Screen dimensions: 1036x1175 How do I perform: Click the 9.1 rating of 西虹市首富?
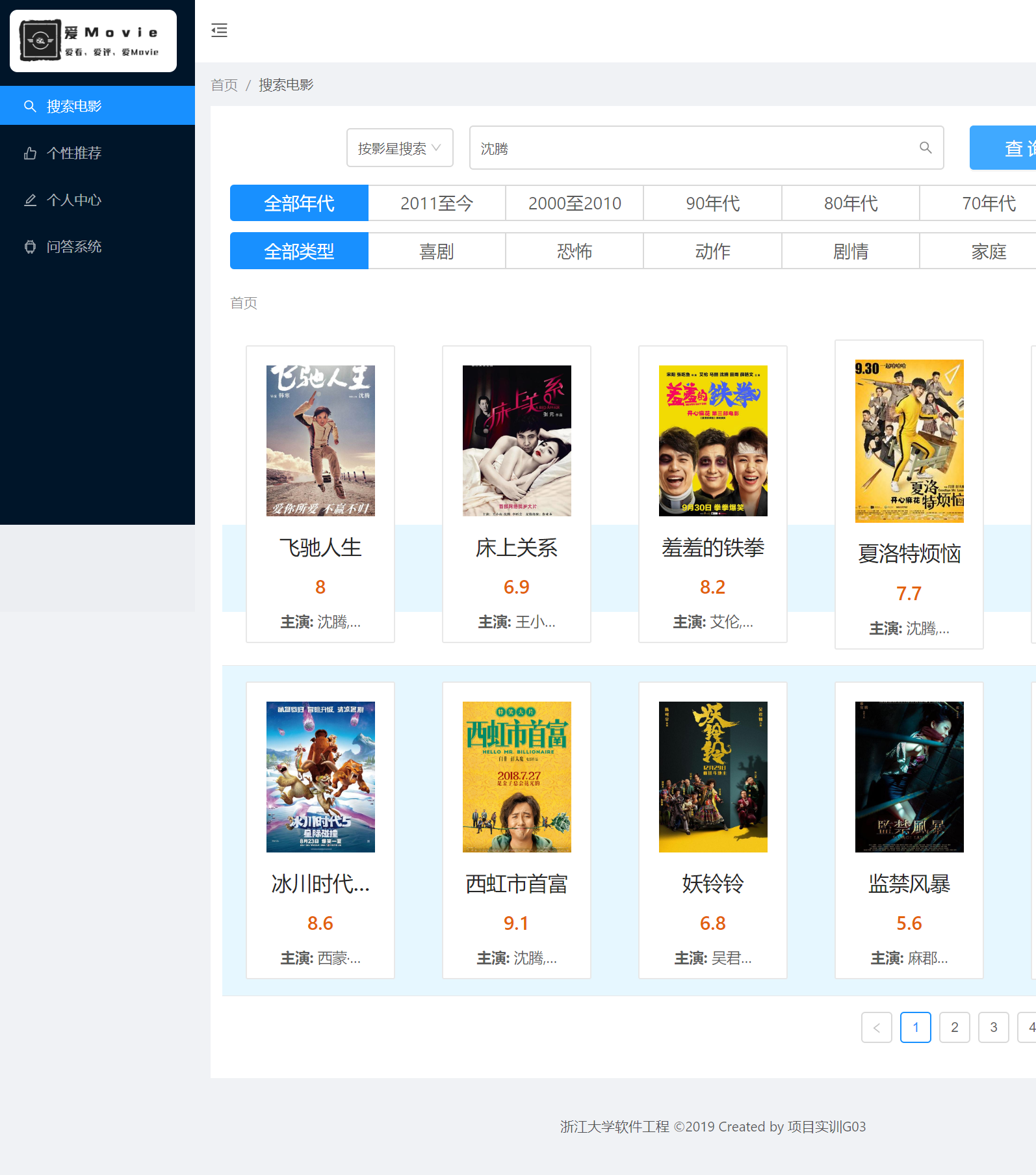(x=516, y=923)
